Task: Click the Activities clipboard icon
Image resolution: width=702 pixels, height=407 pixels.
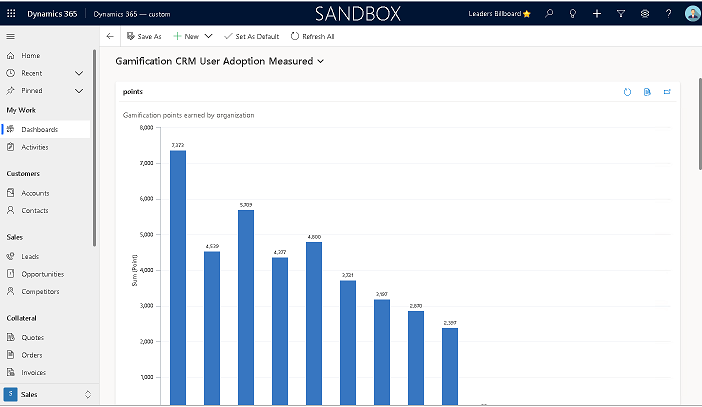Action: coord(11,147)
